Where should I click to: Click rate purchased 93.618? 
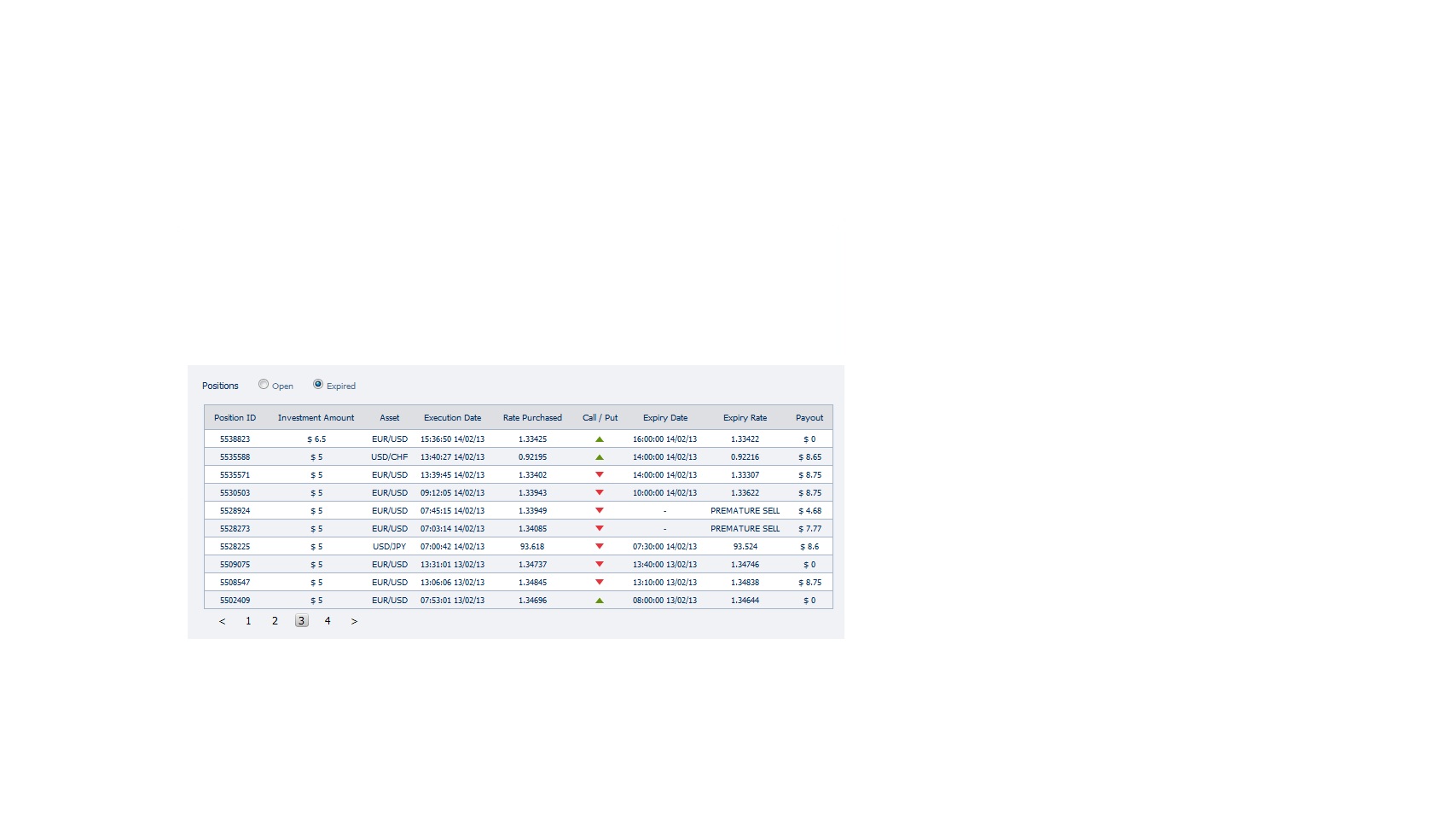[x=532, y=547]
